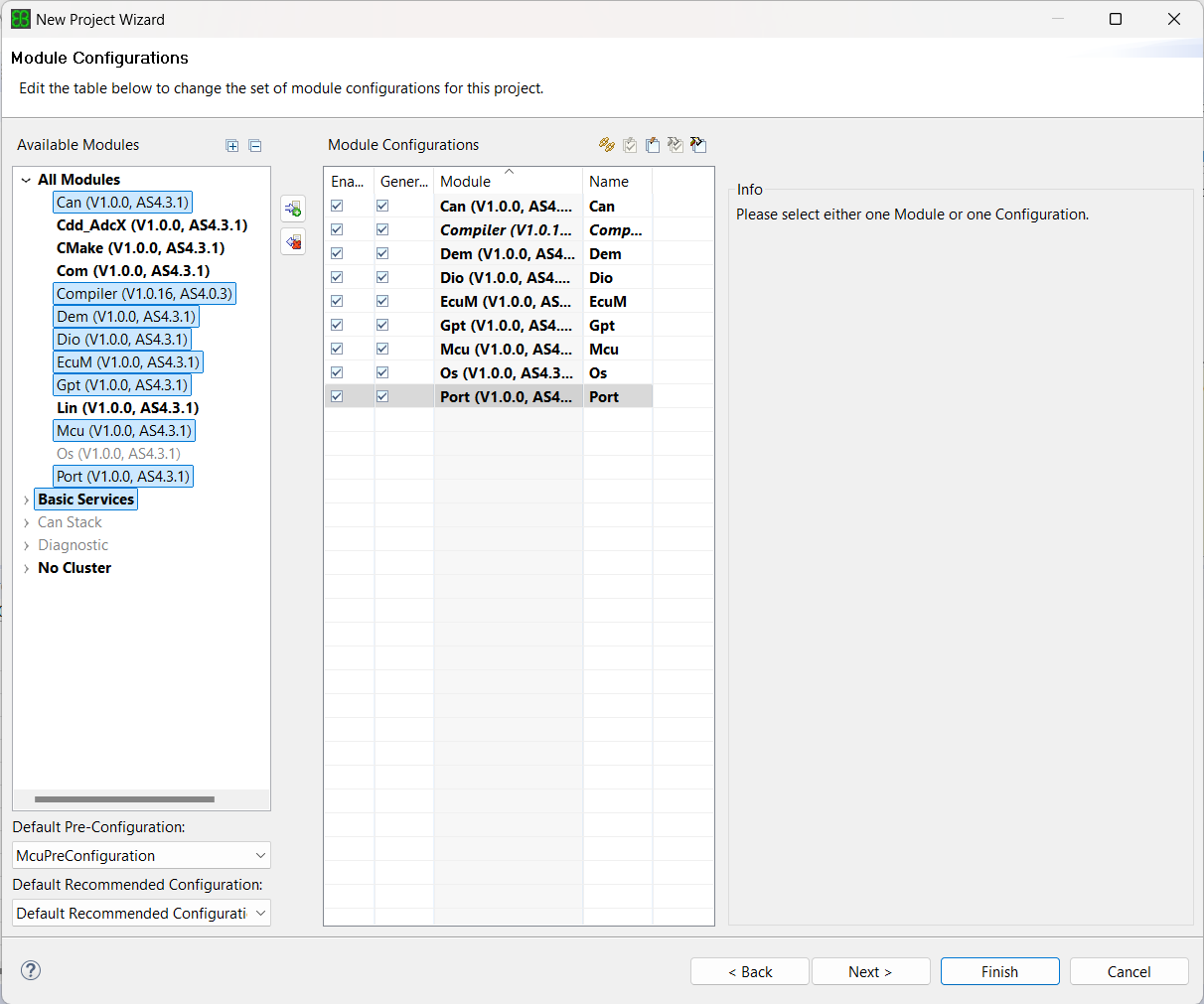Select Can (V1.0.0, AS4.3.1) in tree
The height and width of the screenshot is (1004, 1204).
coord(122,203)
